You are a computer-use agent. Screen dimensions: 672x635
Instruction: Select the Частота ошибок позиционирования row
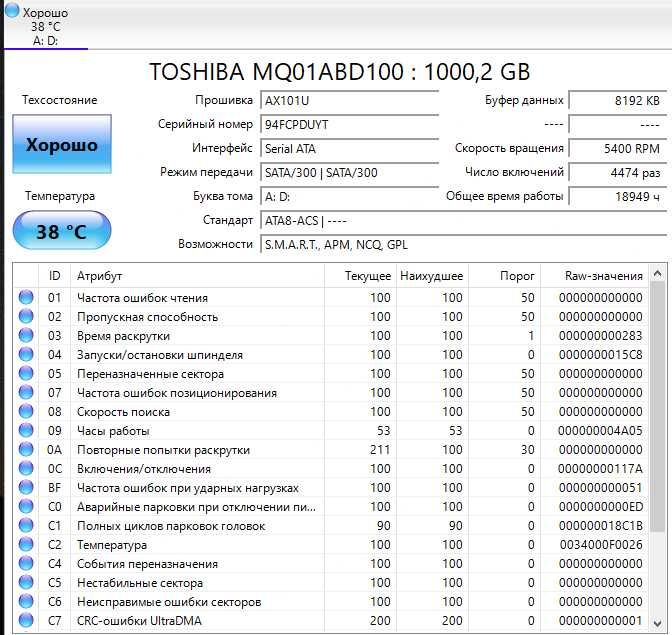[x=331, y=392]
